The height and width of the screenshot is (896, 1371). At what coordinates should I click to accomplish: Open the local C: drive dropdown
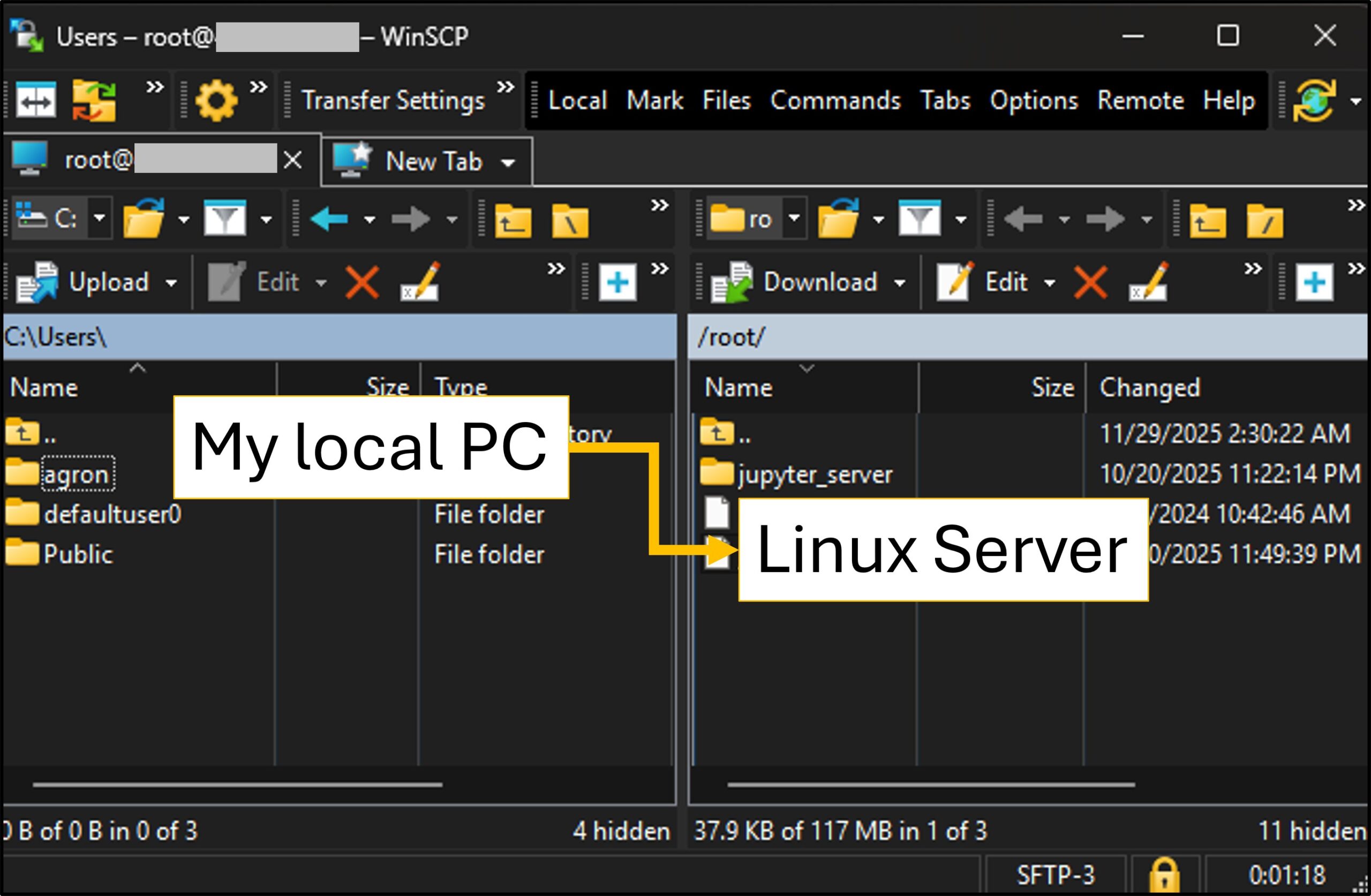[x=100, y=219]
